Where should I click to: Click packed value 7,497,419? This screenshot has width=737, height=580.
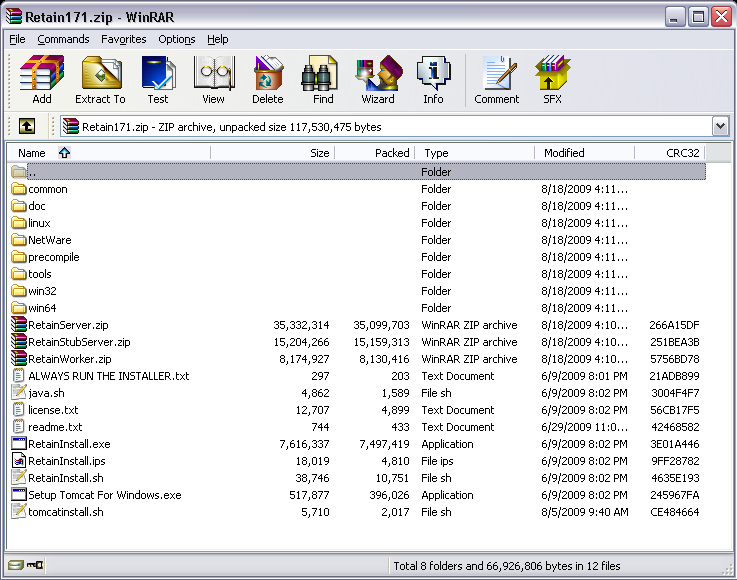(x=384, y=444)
